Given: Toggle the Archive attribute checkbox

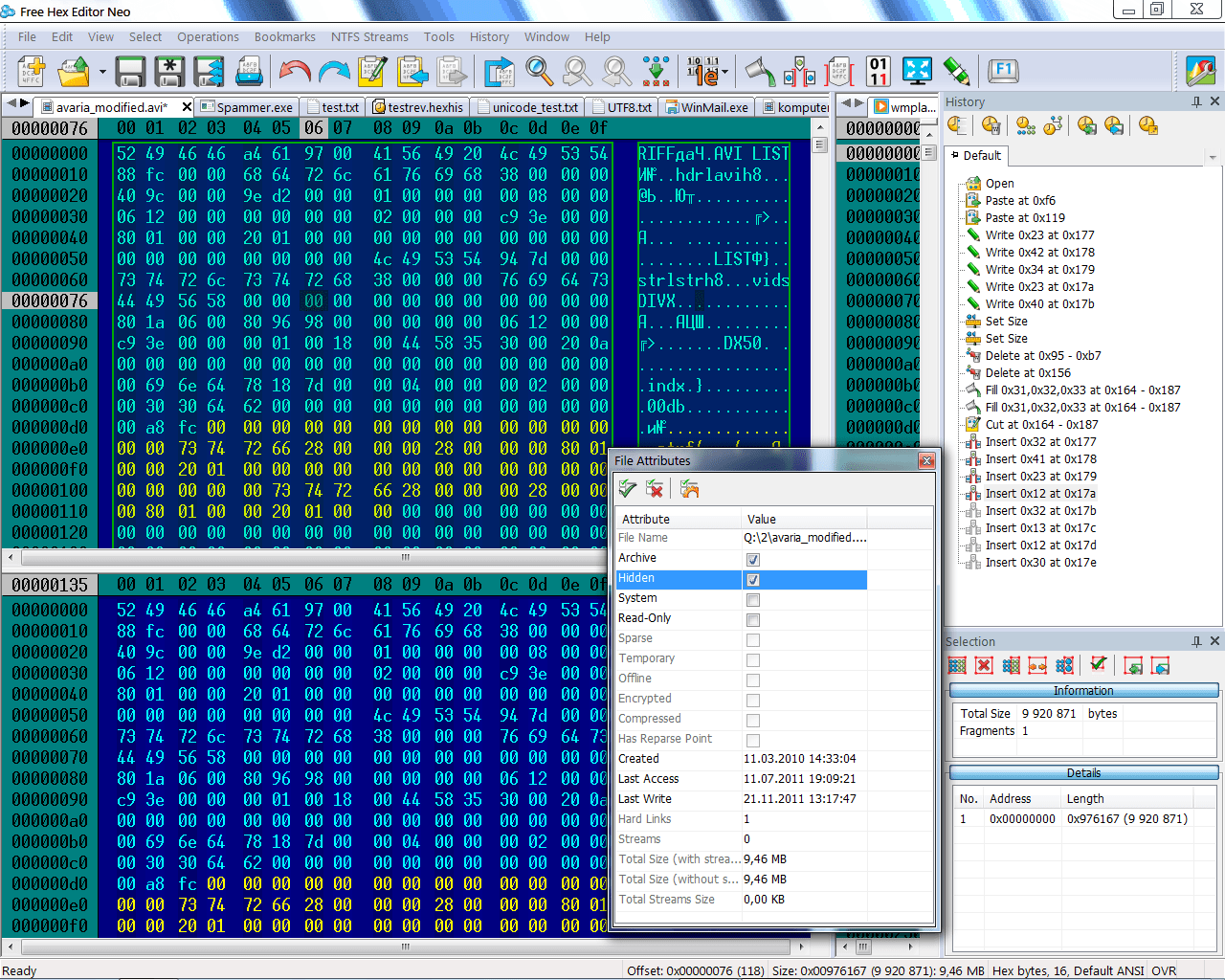Looking at the screenshot, I should click(x=753, y=559).
